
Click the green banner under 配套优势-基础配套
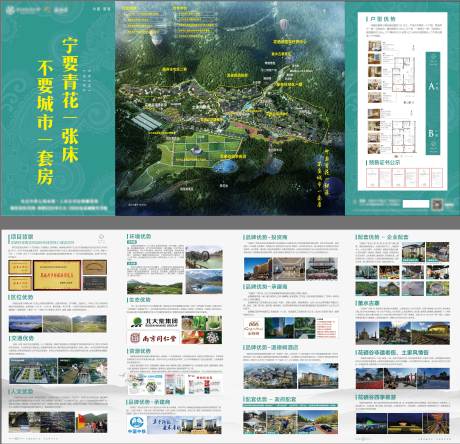coord(290,406)
